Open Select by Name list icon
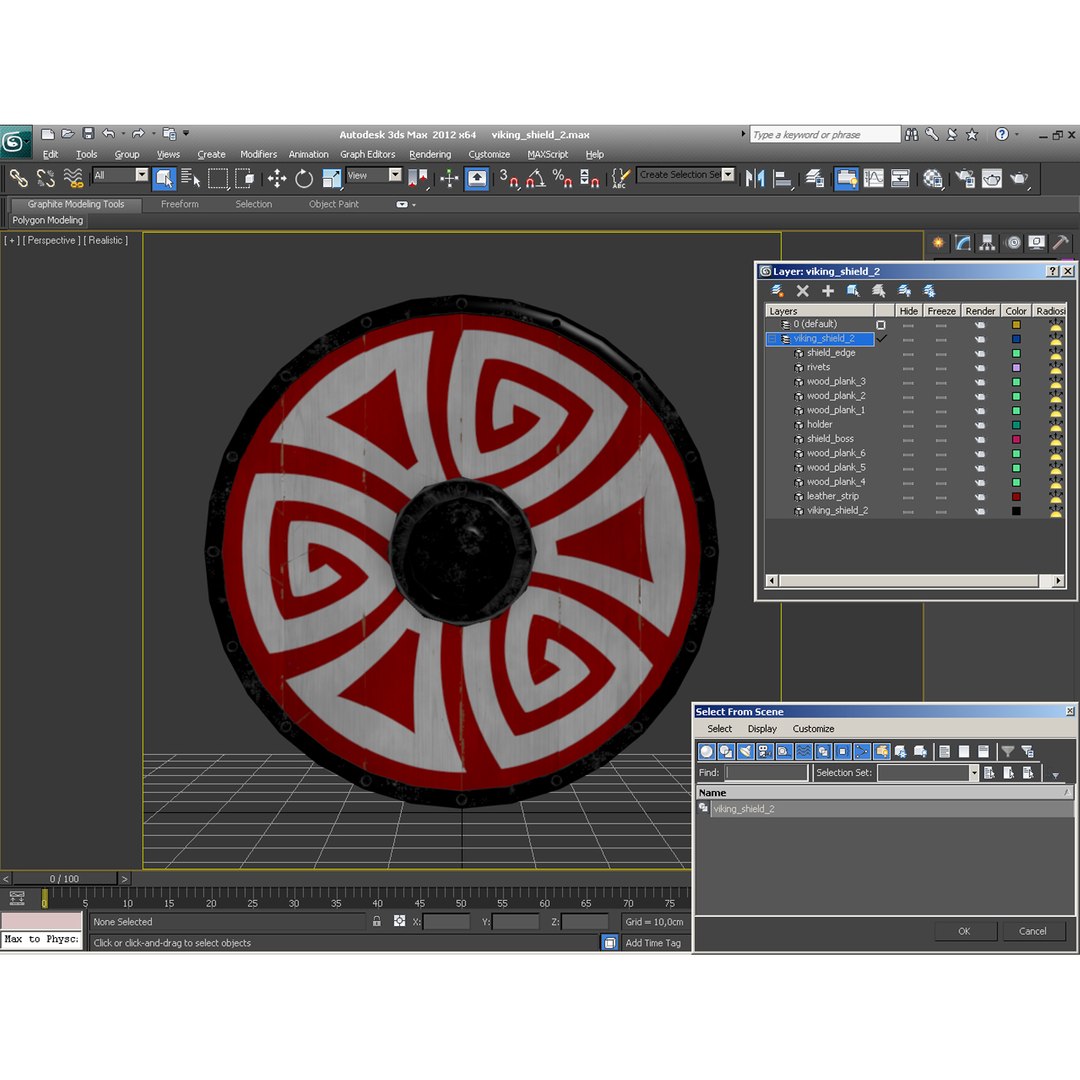 point(191,179)
